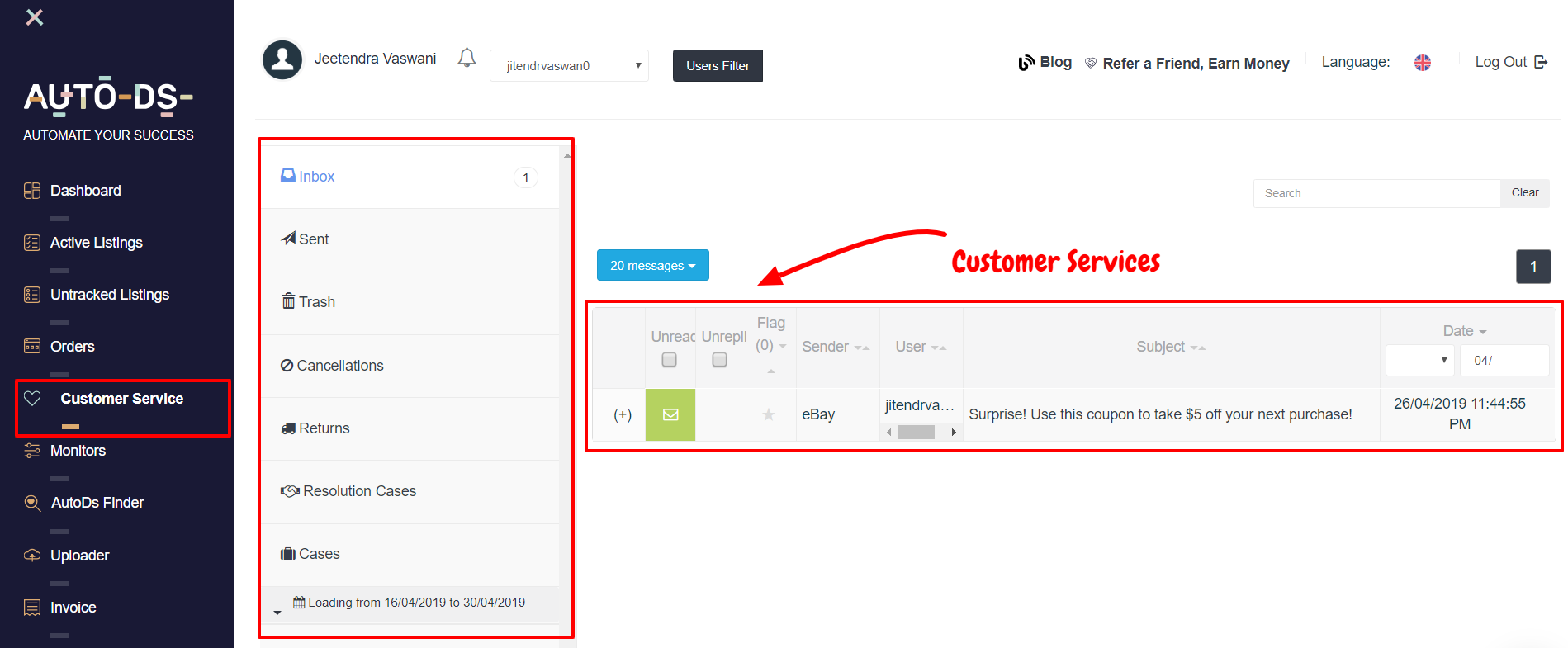Click the Active Listings sidebar icon
The width and height of the screenshot is (1568, 648).
pos(32,243)
